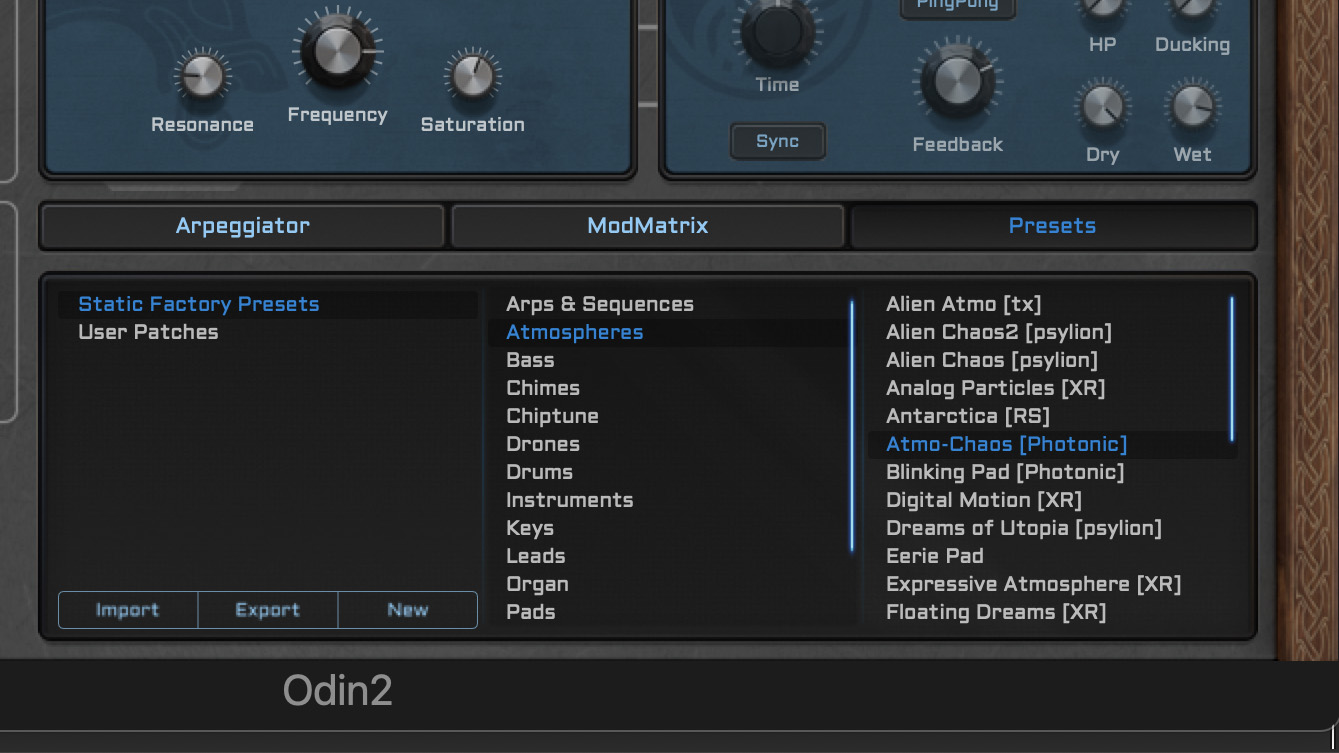This screenshot has width=1339, height=753.
Task: Open the Arpeggiator tab
Action: pyautogui.click(x=242, y=226)
